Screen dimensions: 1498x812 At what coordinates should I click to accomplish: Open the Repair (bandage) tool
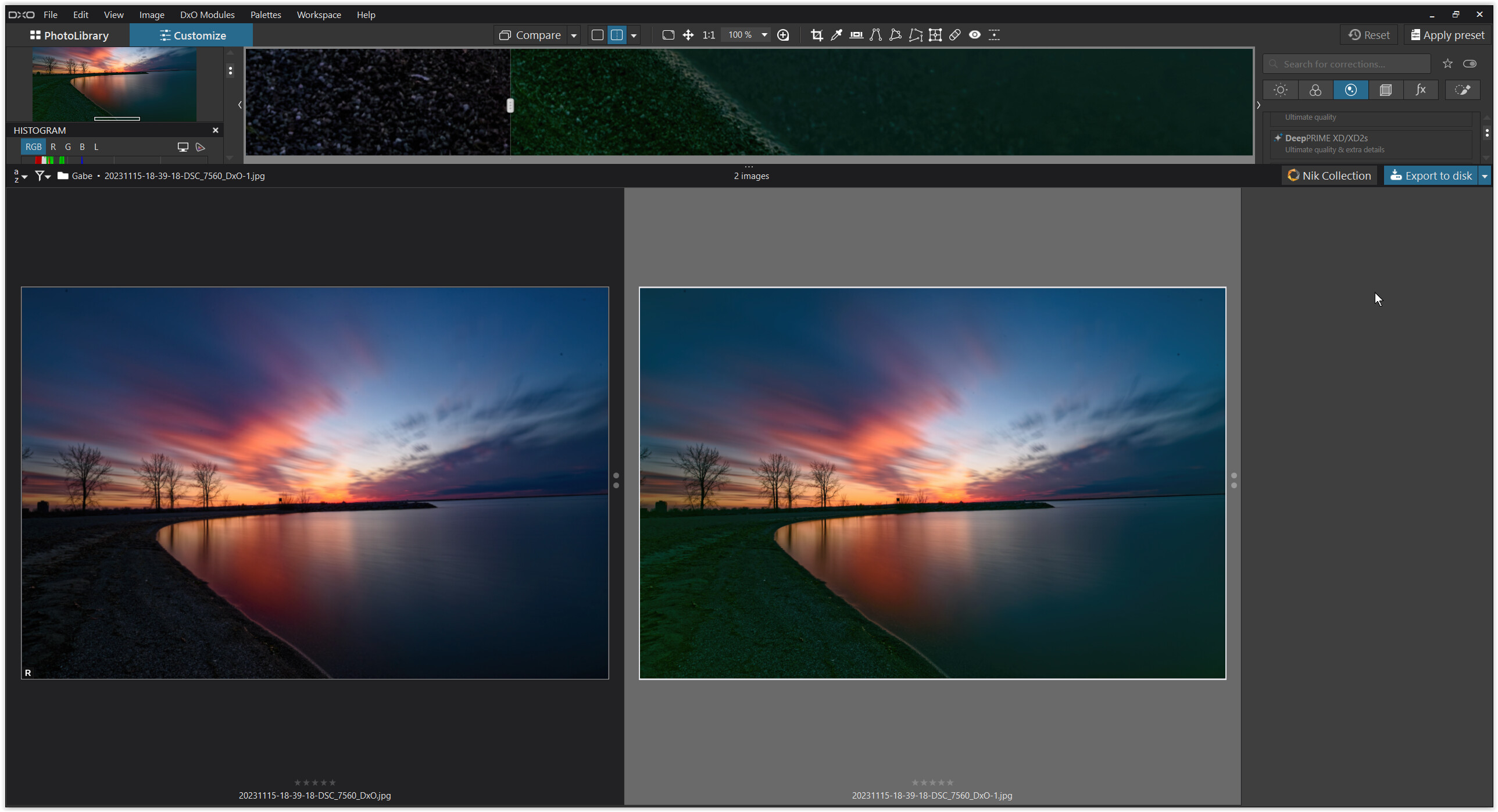(x=955, y=35)
